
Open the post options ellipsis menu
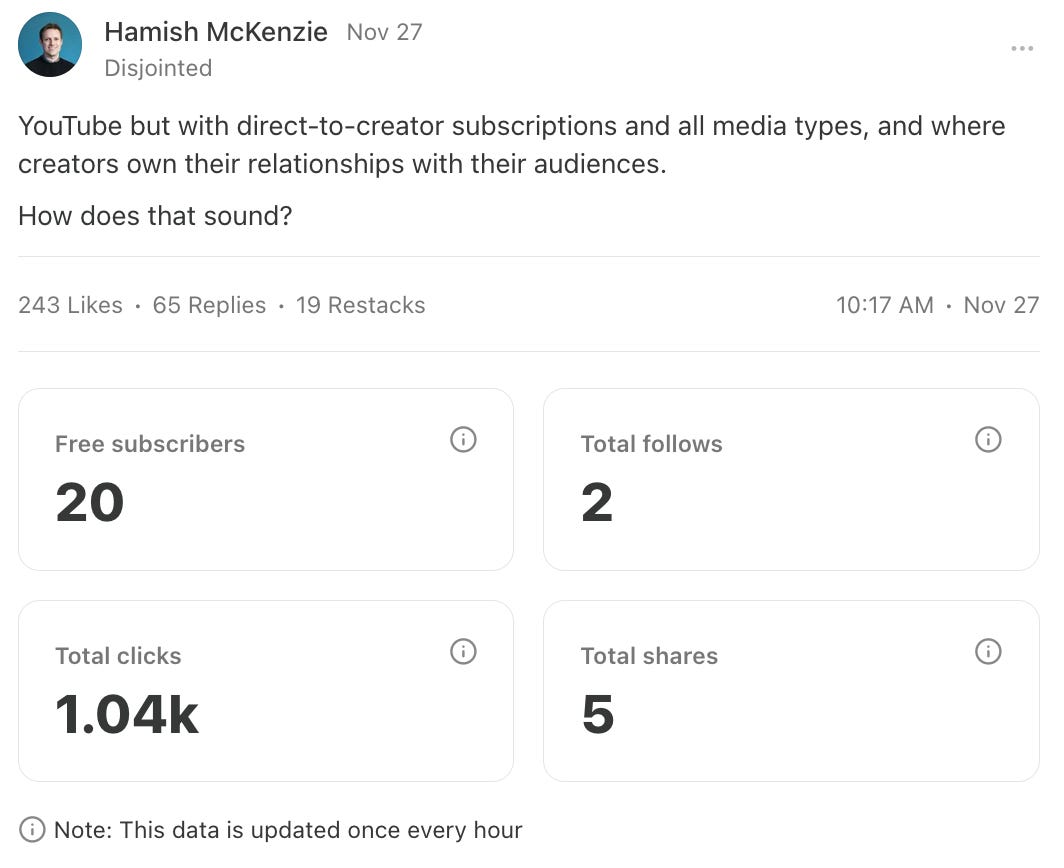coord(1023,48)
